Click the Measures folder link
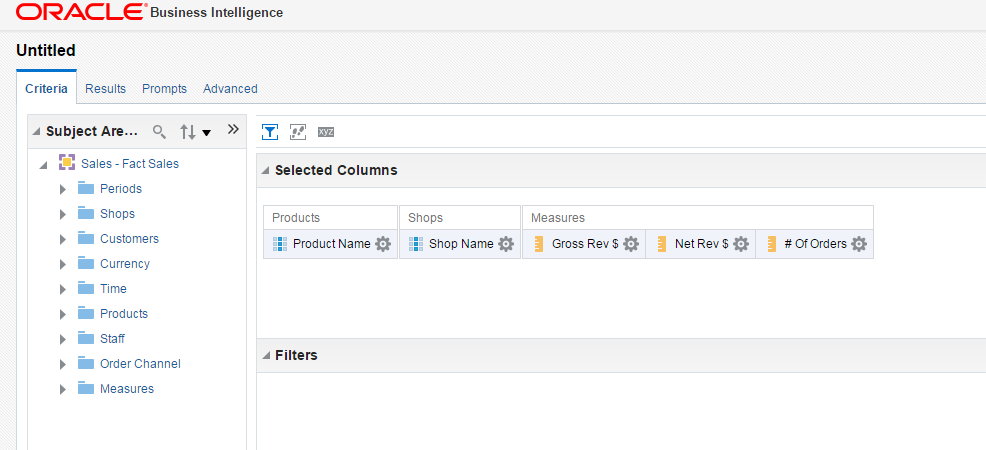 pyautogui.click(x=126, y=388)
